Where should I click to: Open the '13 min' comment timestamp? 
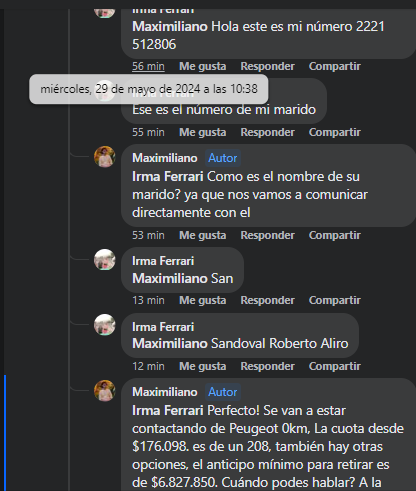[148, 300]
